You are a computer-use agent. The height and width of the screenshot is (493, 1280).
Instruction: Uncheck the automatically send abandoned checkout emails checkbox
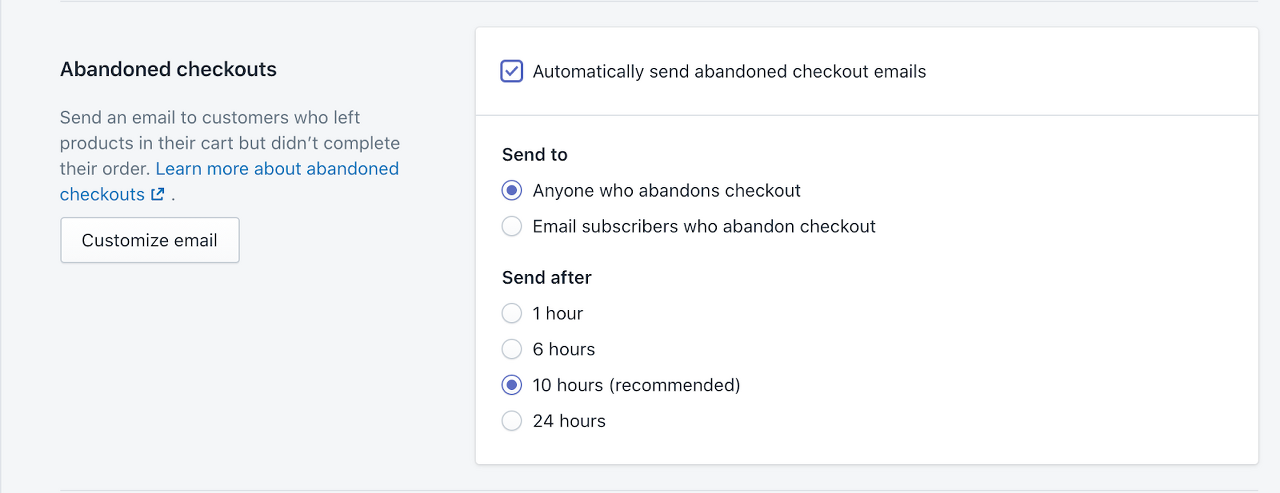(512, 72)
